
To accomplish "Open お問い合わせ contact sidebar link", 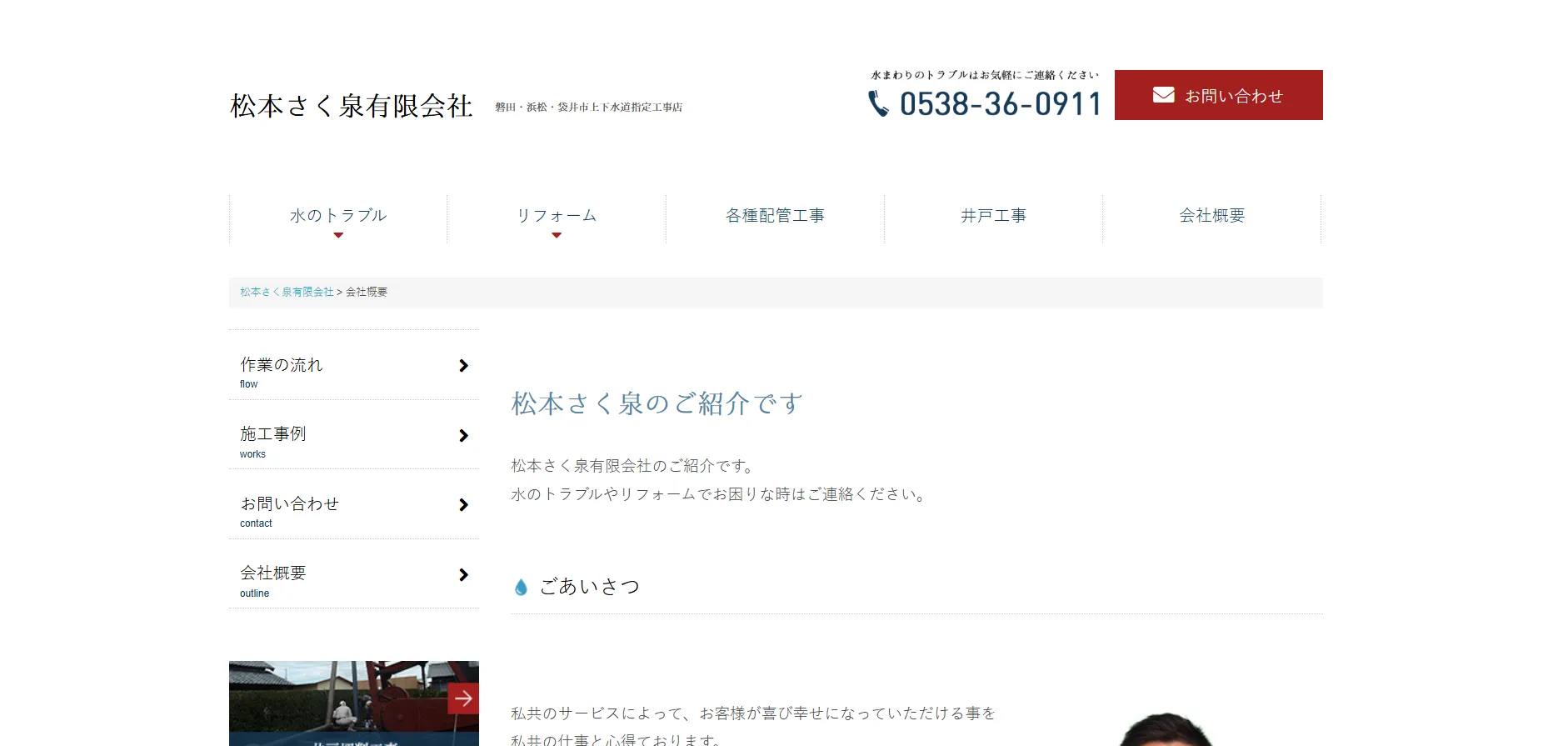I will coord(354,504).
